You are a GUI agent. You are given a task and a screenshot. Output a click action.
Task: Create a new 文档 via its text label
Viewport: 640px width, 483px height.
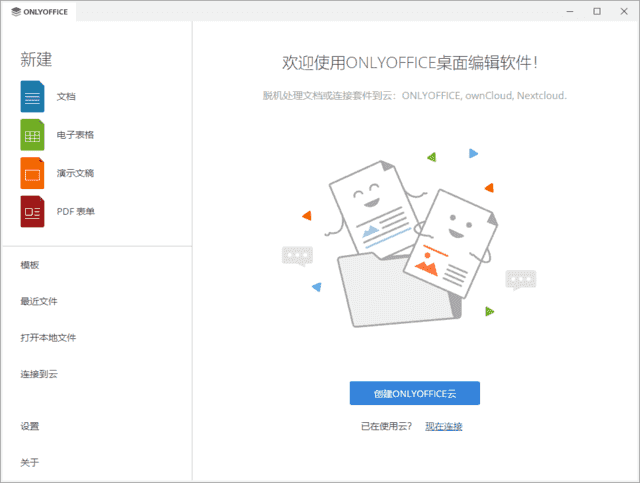[x=66, y=97]
